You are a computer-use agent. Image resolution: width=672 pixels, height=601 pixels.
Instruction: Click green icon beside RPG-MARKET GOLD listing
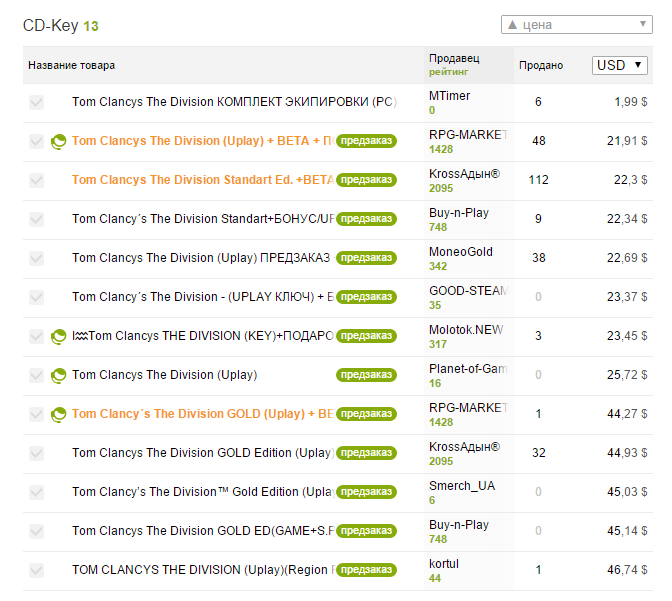click(x=59, y=414)
